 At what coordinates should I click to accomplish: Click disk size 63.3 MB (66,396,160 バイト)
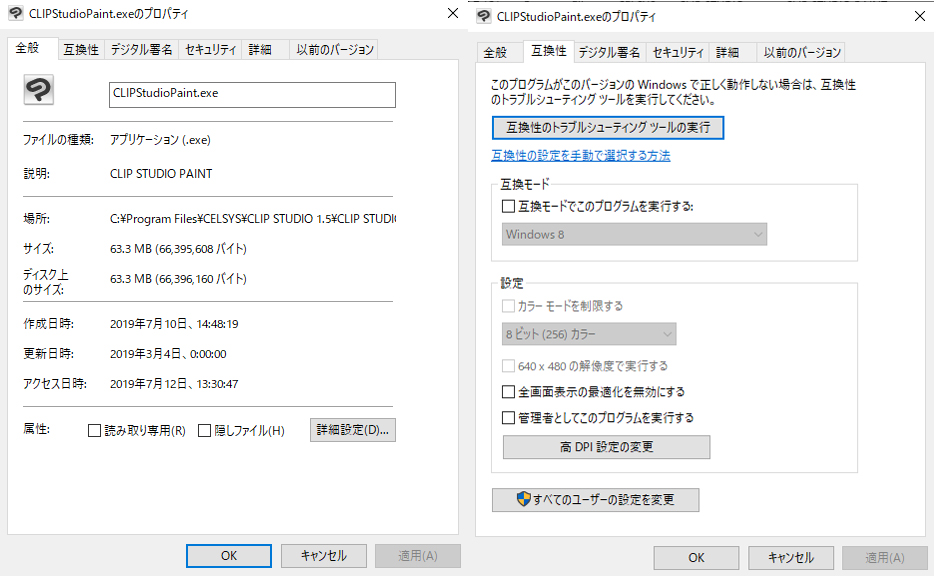pyautogui.click(x=178, y=279)
